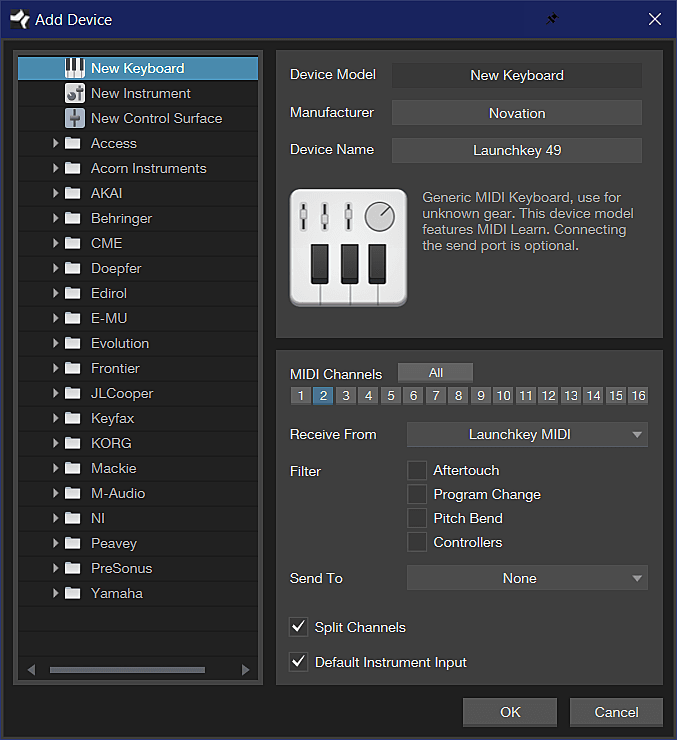The width and height of the screenshot is (677, 740).
Task: Click the Yamaha folder icon
Action: coord(72,593)
